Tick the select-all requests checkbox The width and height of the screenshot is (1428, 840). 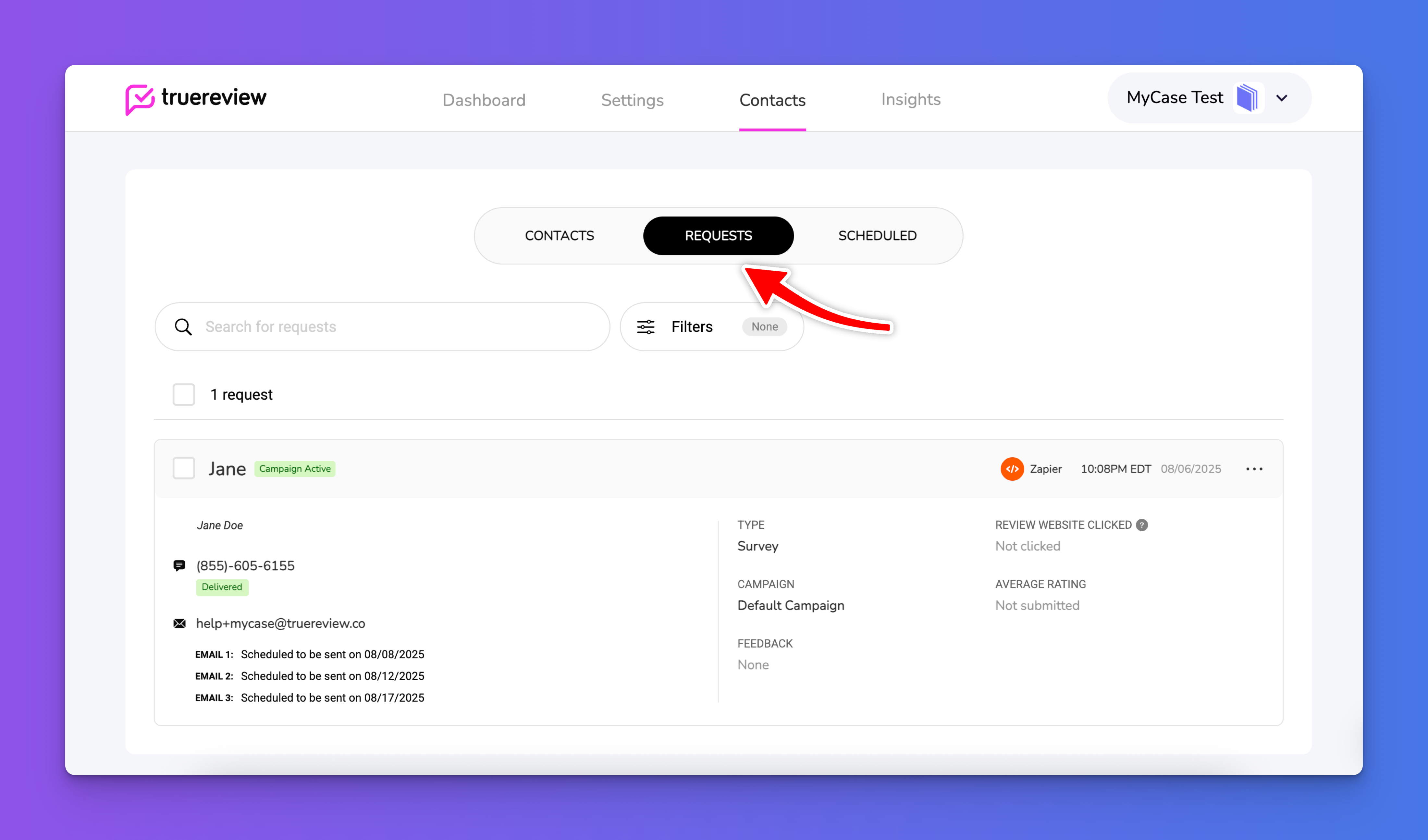click(184, 394)
